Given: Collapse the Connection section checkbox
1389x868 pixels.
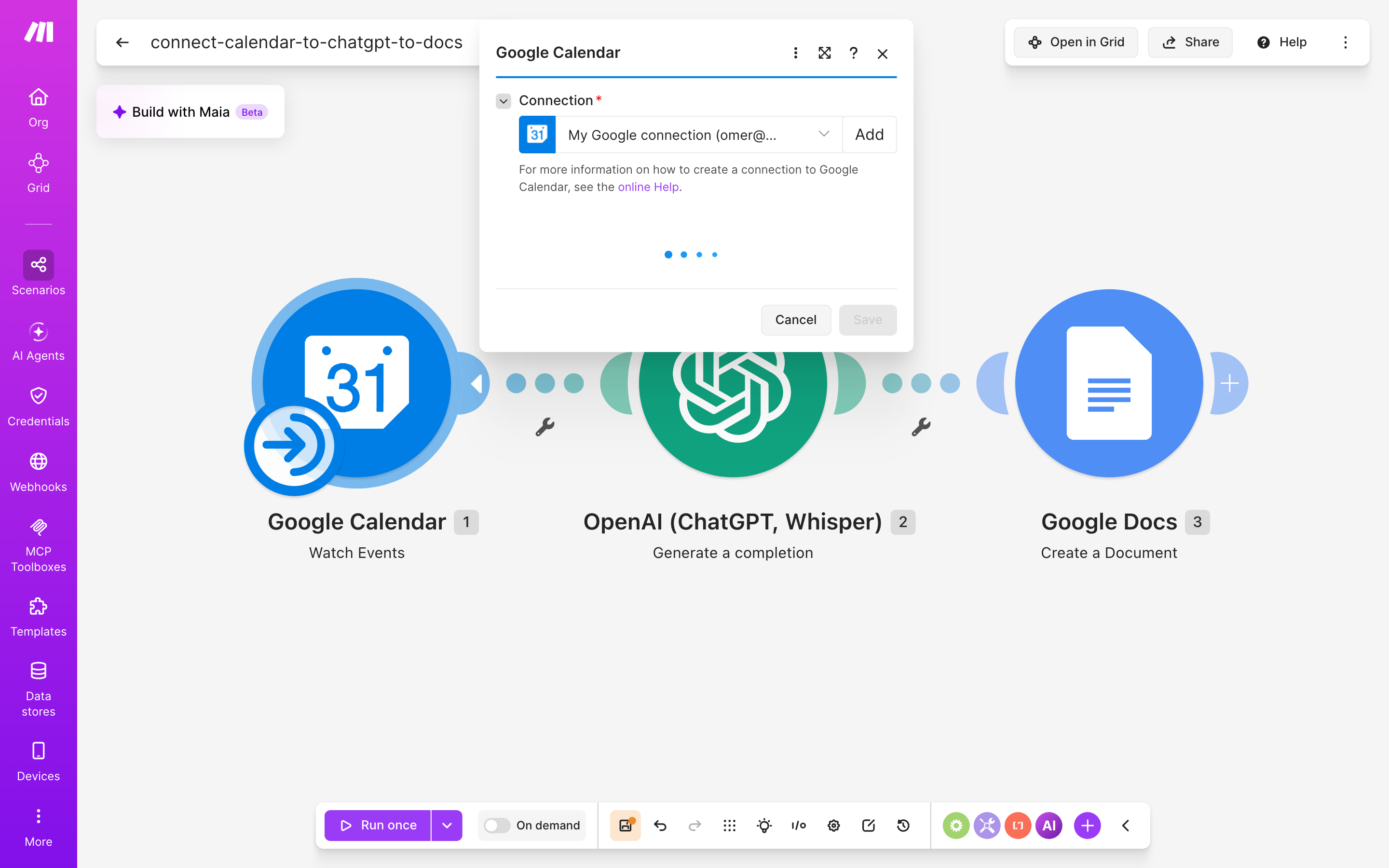Looking at the screenshot, I should point(504,101).
